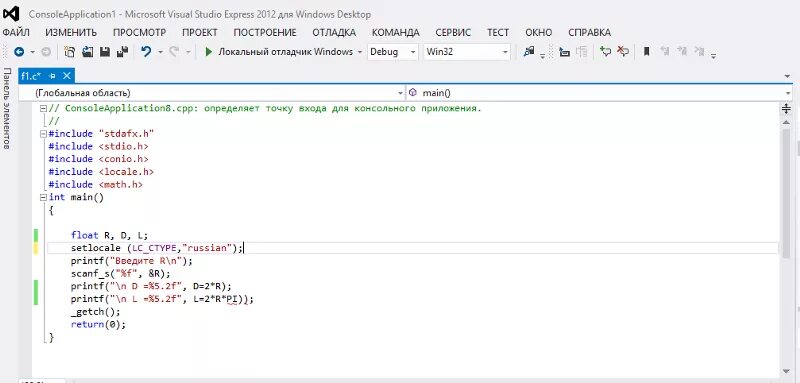800x383 pixels.
Task: Click the Visual Studio logo icon
Action: (11, 13)
